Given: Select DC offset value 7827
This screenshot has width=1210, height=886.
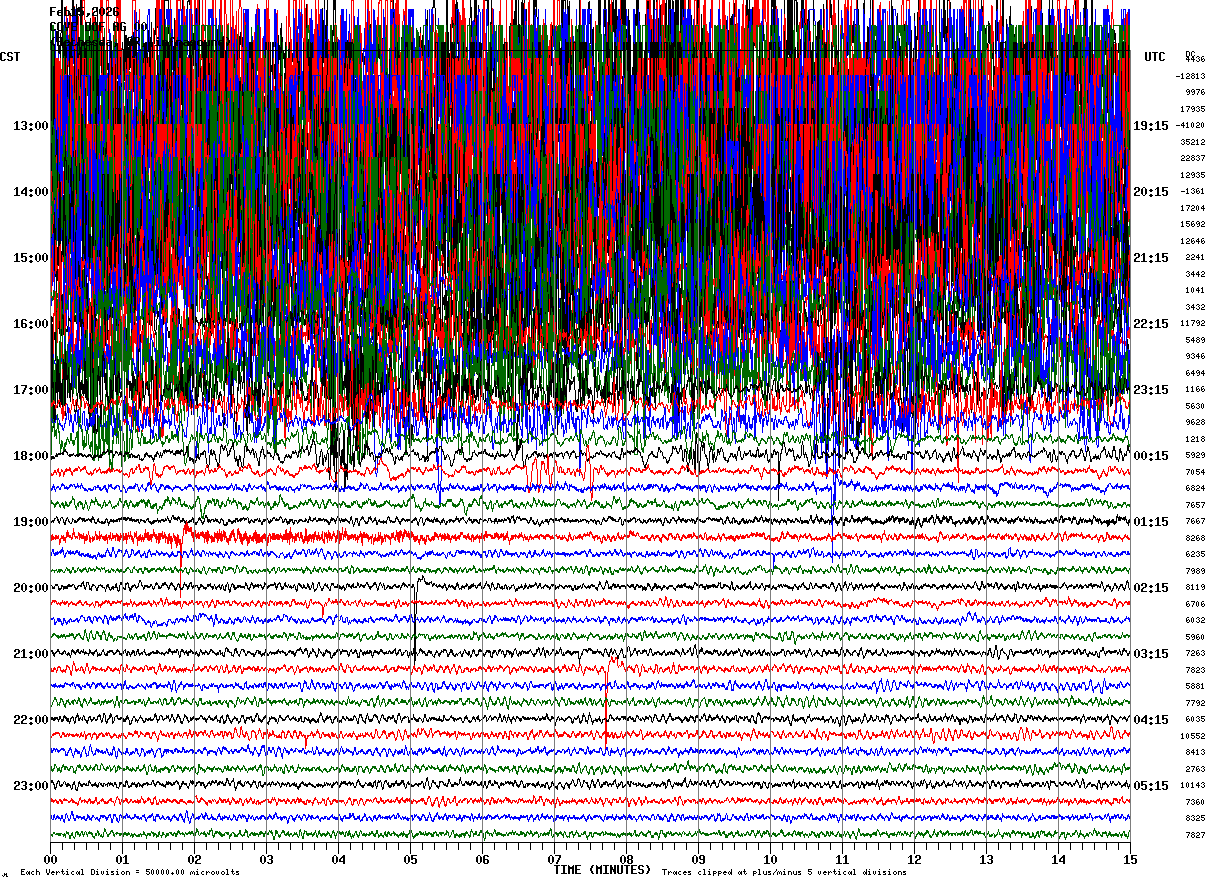Looking at the screenshot, I should [1195, 835].
